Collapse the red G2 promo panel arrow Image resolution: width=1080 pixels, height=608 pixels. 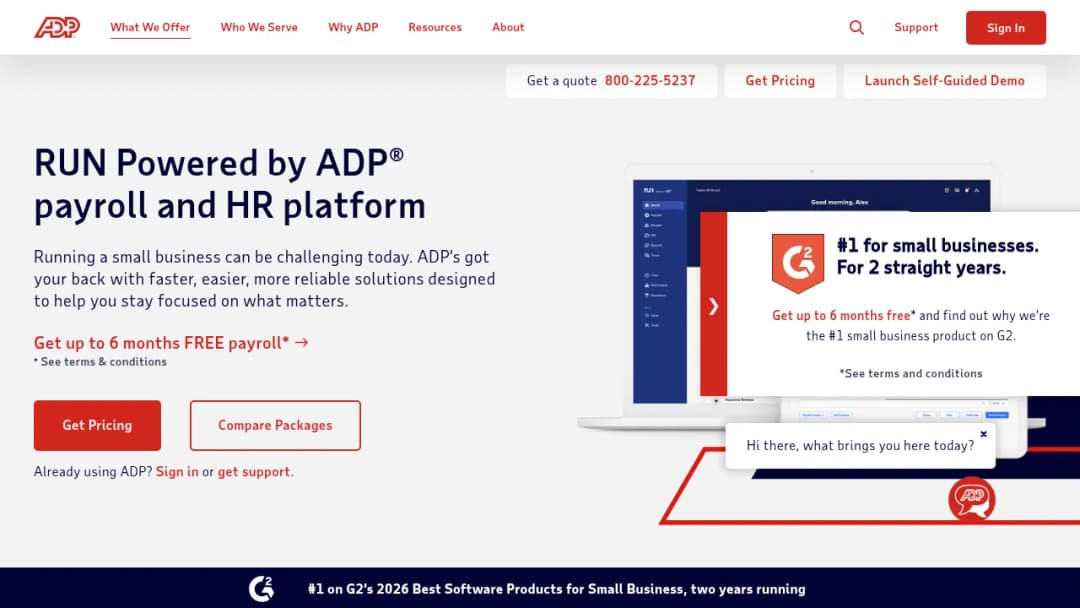pyautogui.click(x=714, y=306)
